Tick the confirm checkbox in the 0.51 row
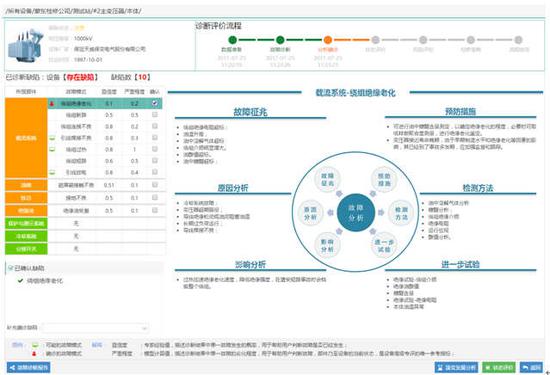 coord(155,185)
